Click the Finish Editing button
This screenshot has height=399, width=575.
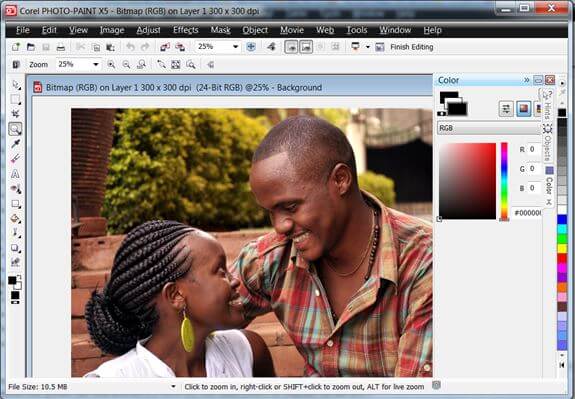click(411, 47)
